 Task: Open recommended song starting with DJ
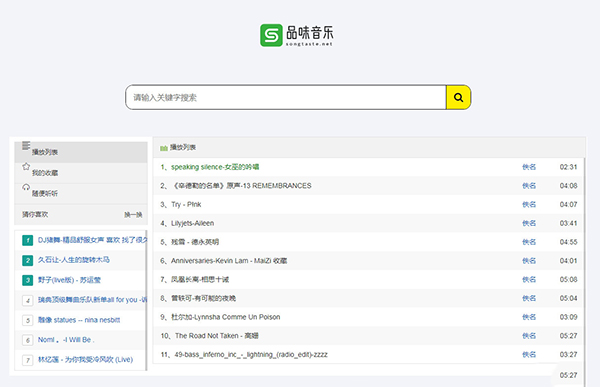[92, 240]
